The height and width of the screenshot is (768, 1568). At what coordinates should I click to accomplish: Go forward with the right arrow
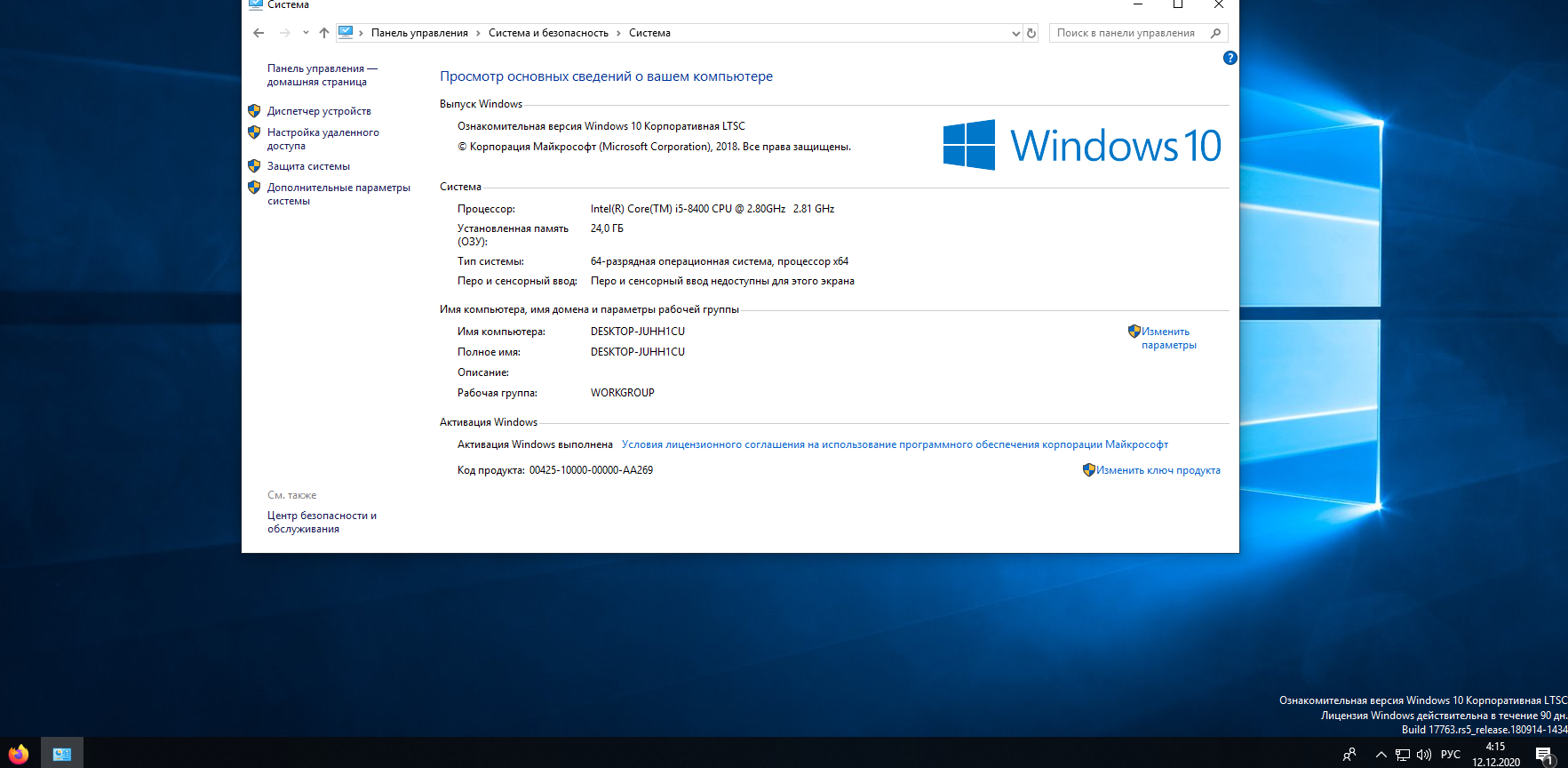[x=284, y=33]
